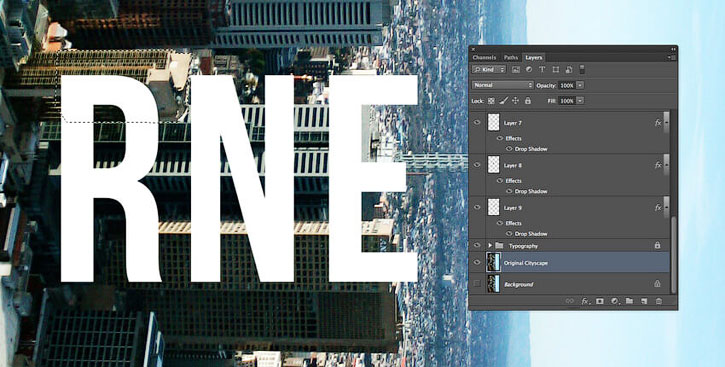This screenshot has width=725, height=367.
Task: Collapse Layer 8 effects arrow
Action: [x=666, y=165]
